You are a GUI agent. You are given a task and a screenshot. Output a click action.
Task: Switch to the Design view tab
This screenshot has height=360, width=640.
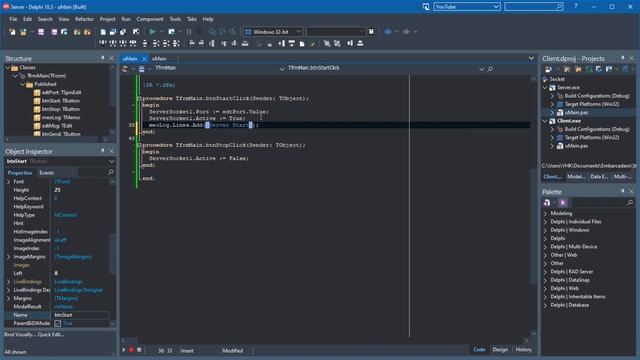[x=500, y=349]
